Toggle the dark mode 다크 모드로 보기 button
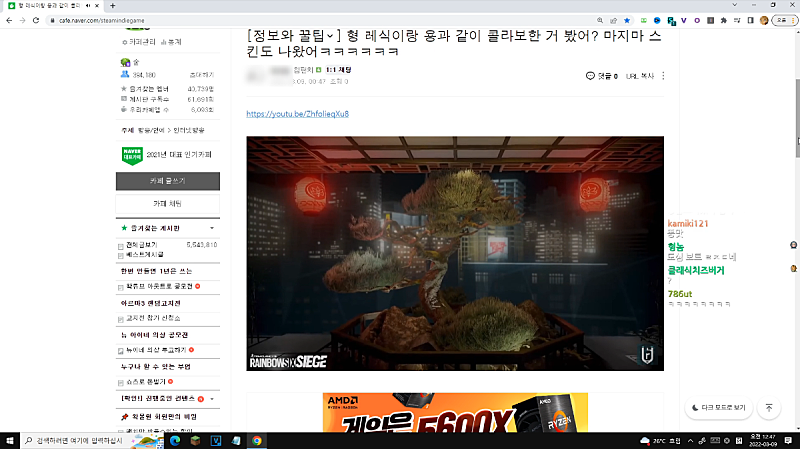 (718, 408)
